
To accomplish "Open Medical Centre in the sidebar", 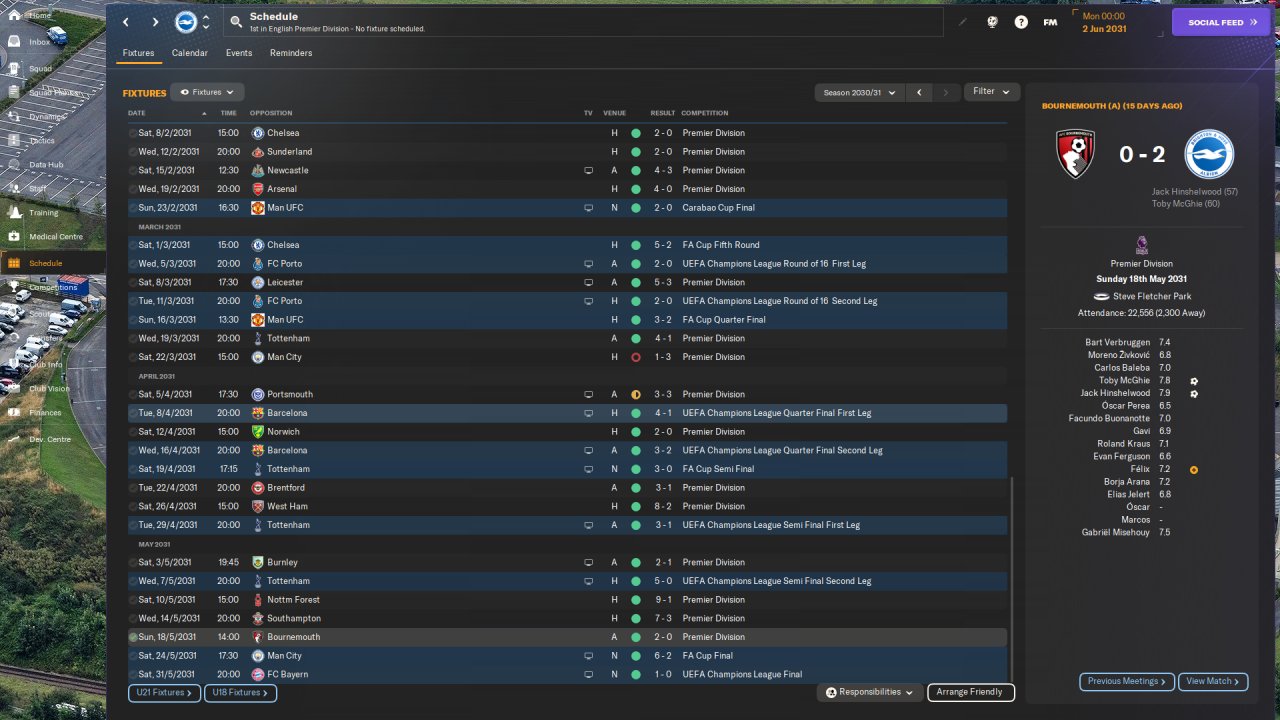I will pyautogui.click(x=55, y=237).
